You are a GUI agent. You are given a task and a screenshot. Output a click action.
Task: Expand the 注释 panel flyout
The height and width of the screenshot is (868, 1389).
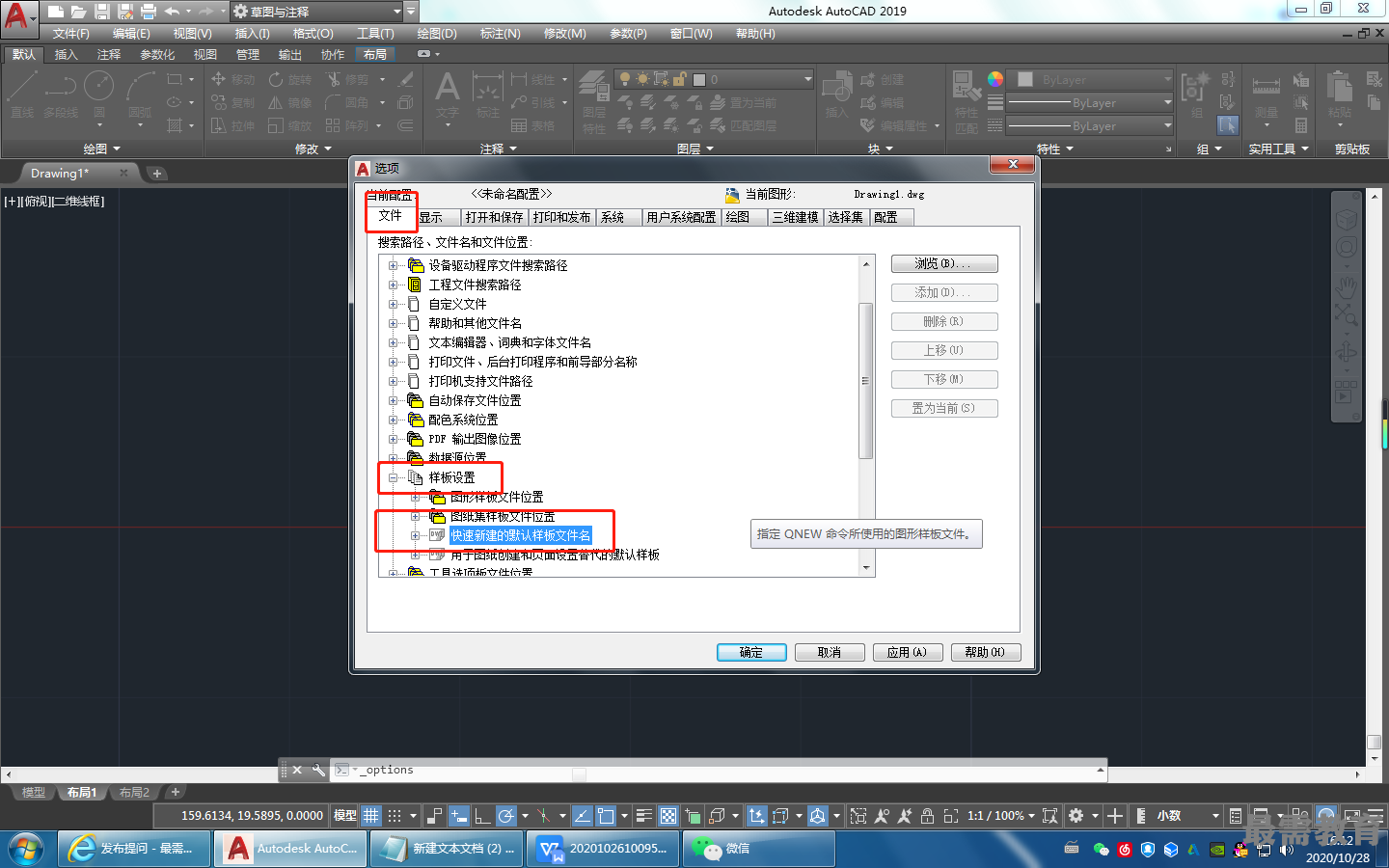pyautogui.click(x=499, y=149)
